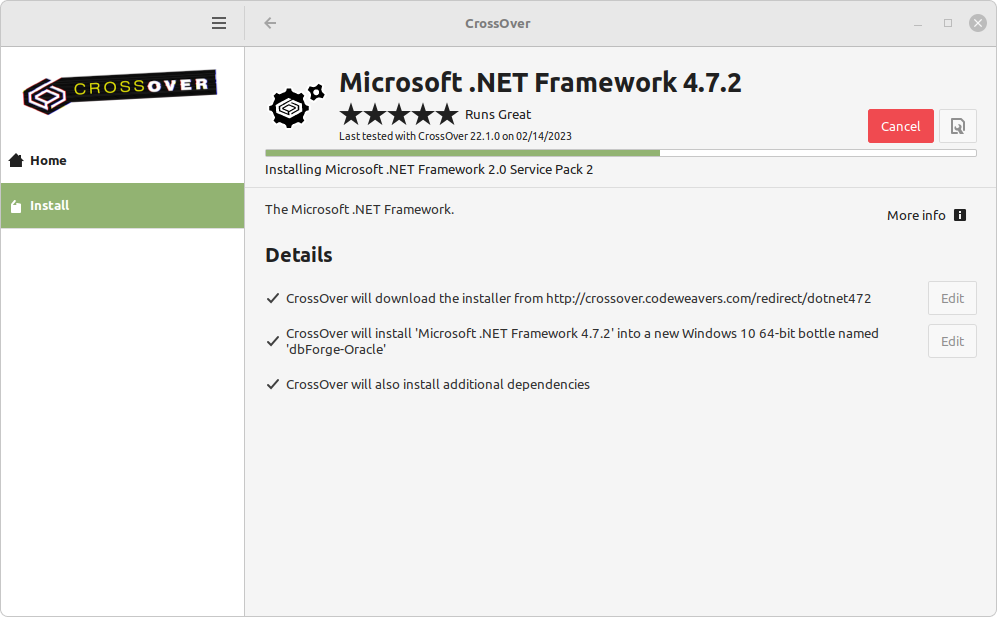
Task: Click the checkmark beside the bottle install line
Action: [273, 342]
